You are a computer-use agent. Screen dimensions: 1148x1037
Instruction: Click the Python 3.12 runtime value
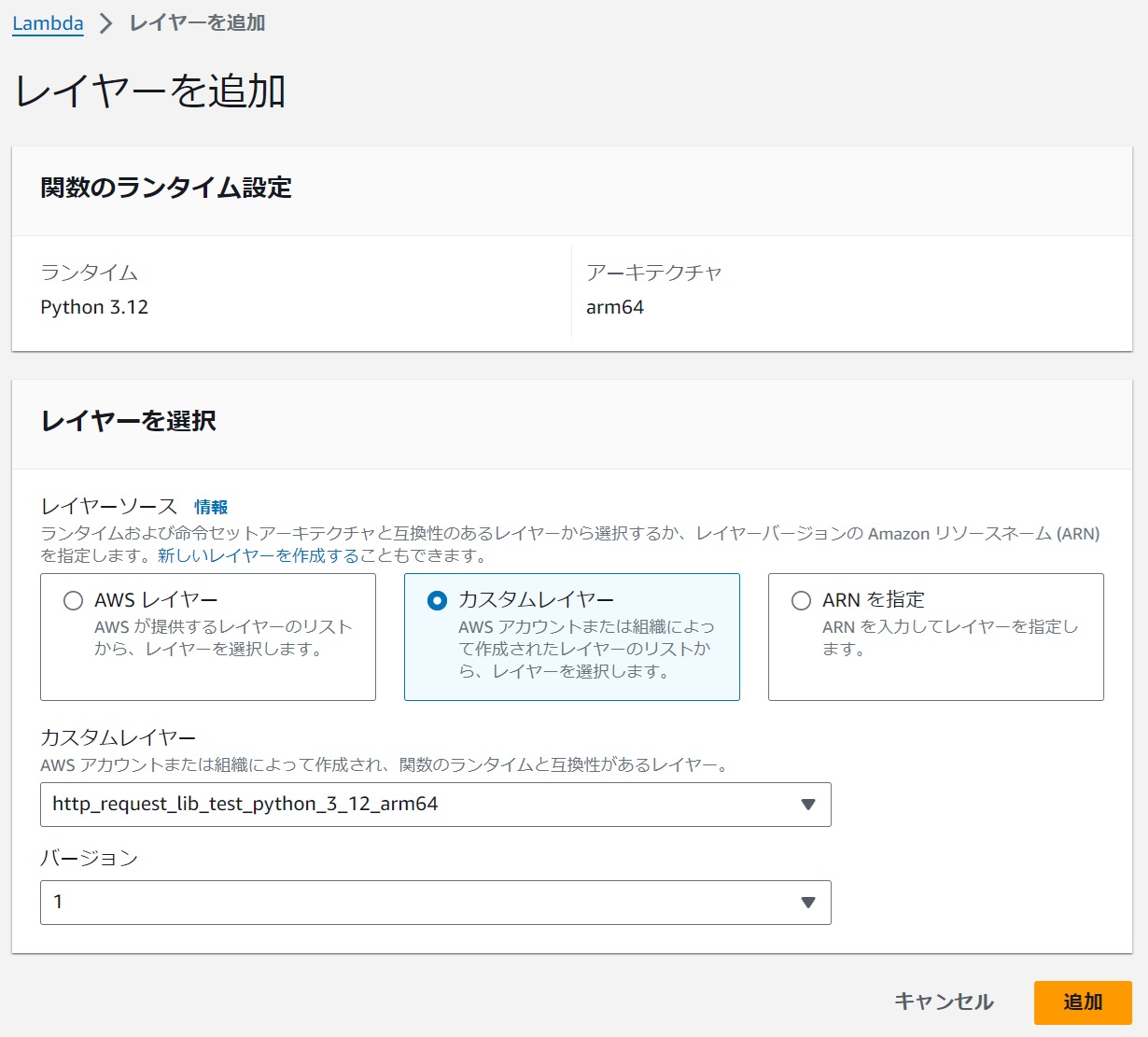tap(93, 306)
